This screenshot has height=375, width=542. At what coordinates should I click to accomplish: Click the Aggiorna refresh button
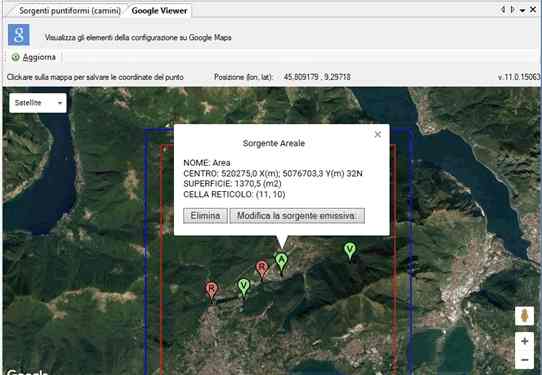34,57
